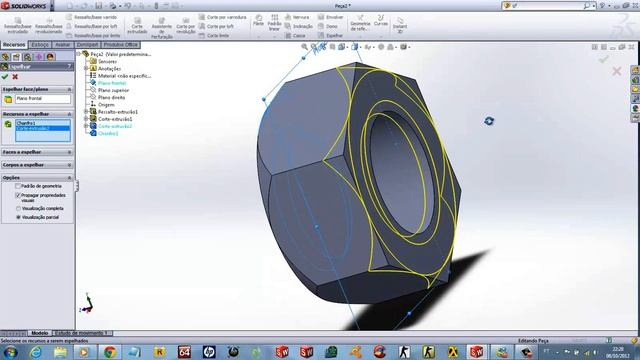Click Corte extrudado tool
This screenshot has height=360, width=640.
pos(137,25)
